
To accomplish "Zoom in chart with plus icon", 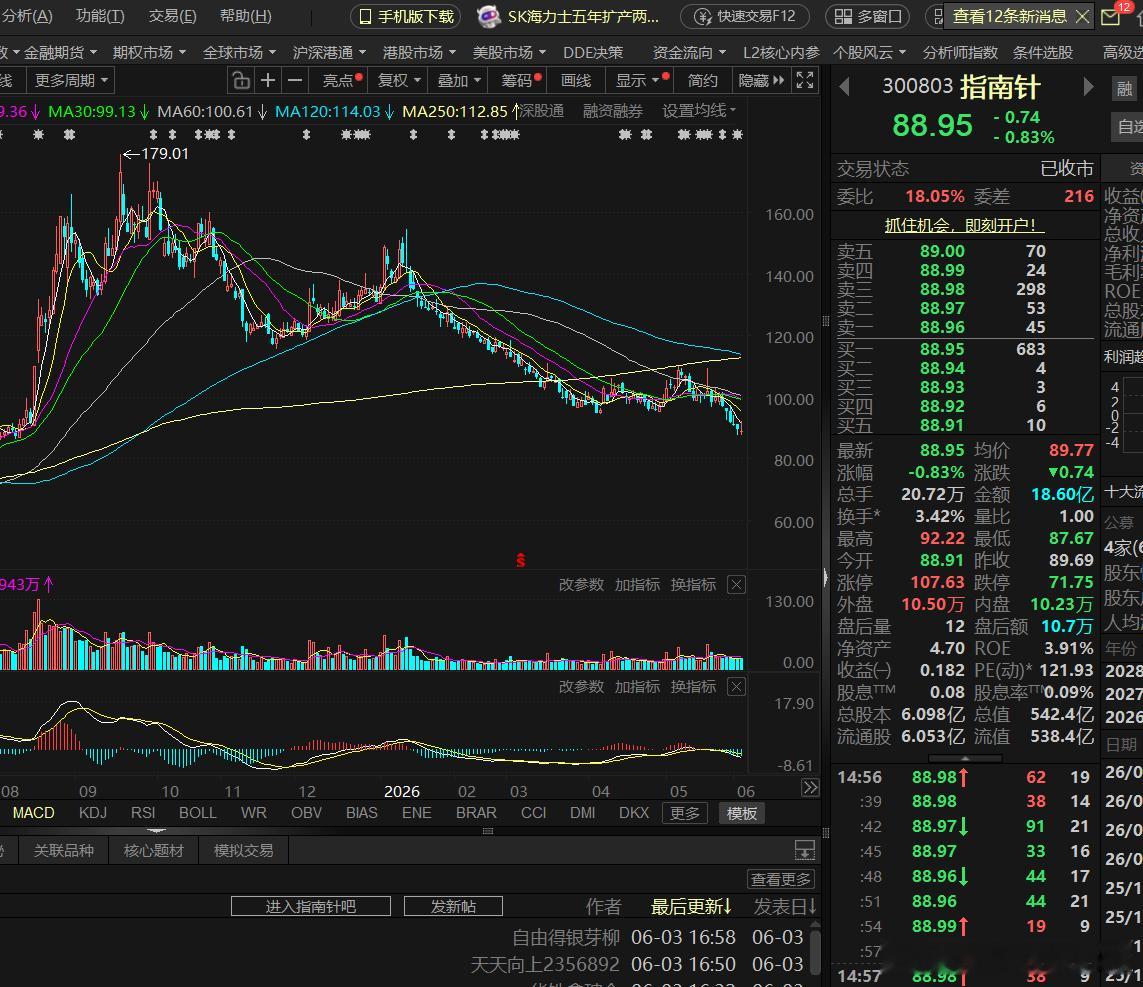I will coord(268,81).
